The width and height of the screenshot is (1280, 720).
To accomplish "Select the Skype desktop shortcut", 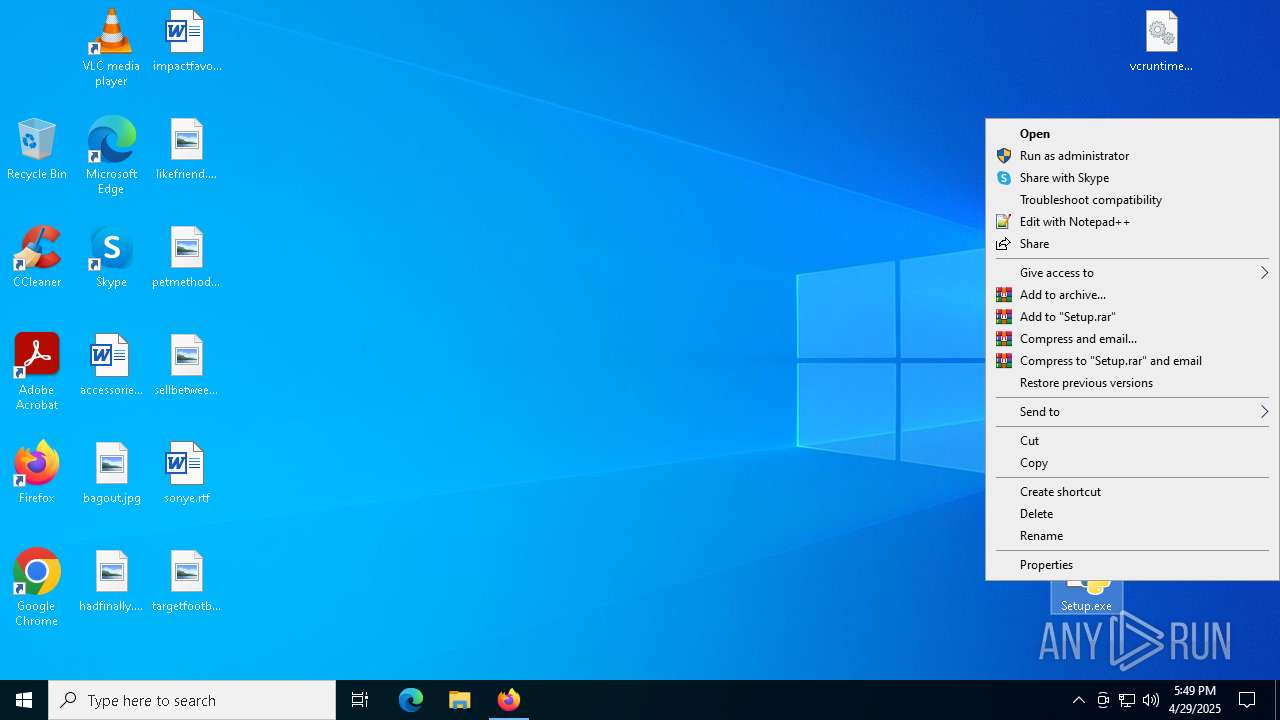I will pyautogui.click(x=111, y=257).
